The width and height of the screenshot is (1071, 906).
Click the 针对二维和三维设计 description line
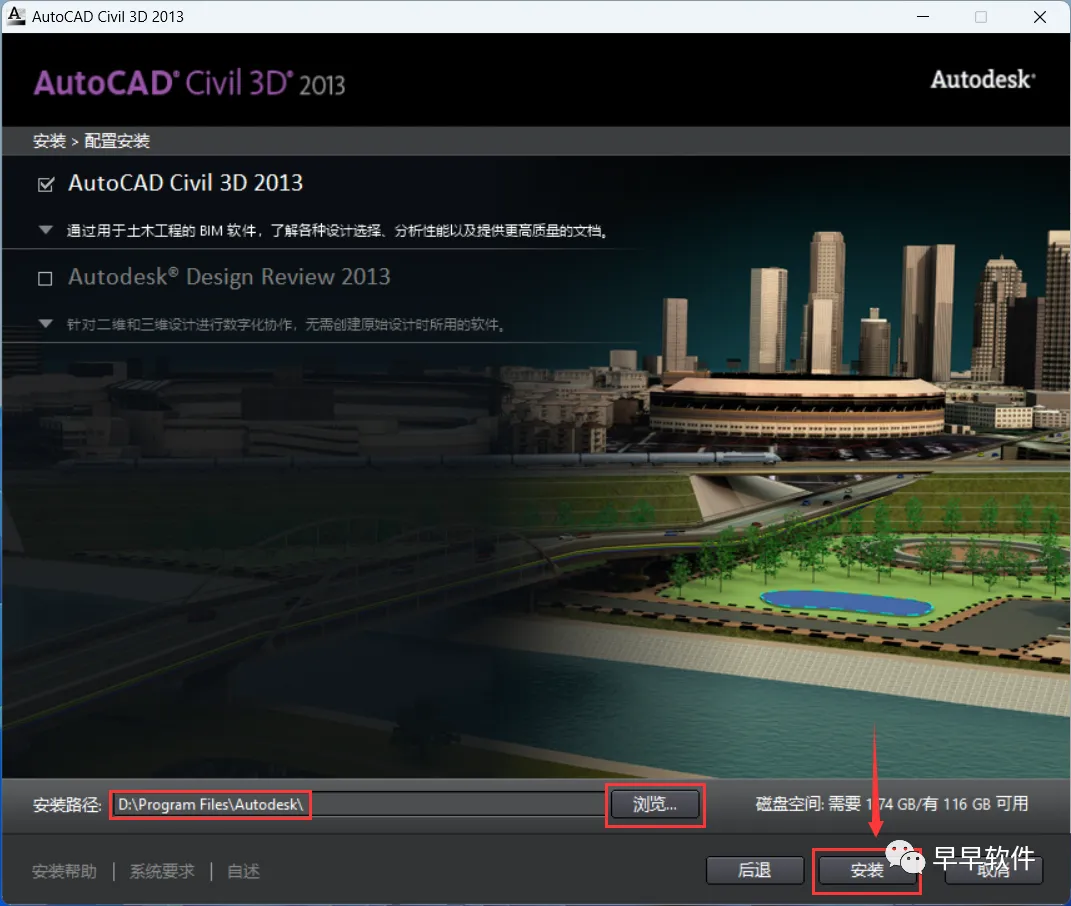[x=286, y=324]
